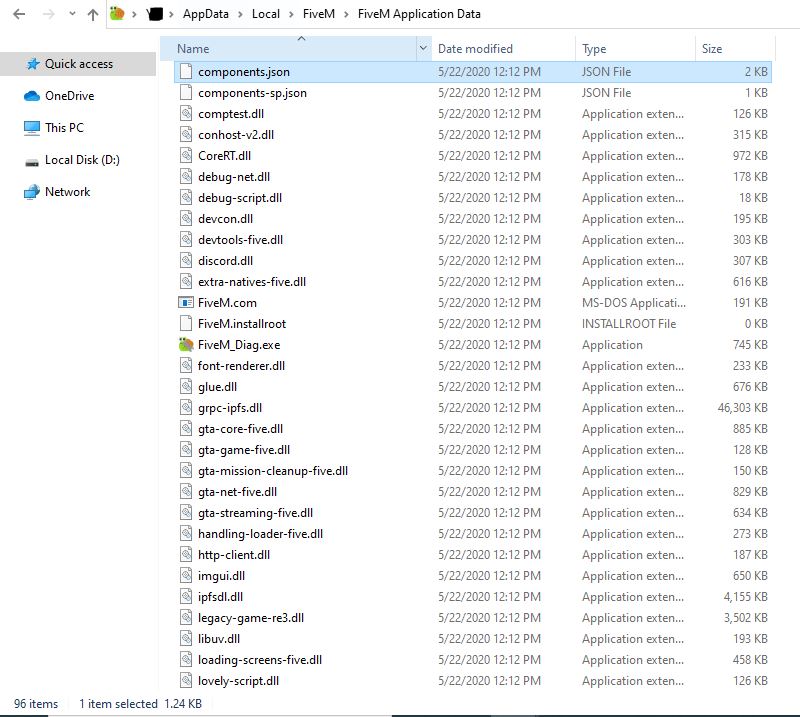Click the FiveM snail icon in address bar
This screenshot has width=800, height=717.
(x=117, y=14)
